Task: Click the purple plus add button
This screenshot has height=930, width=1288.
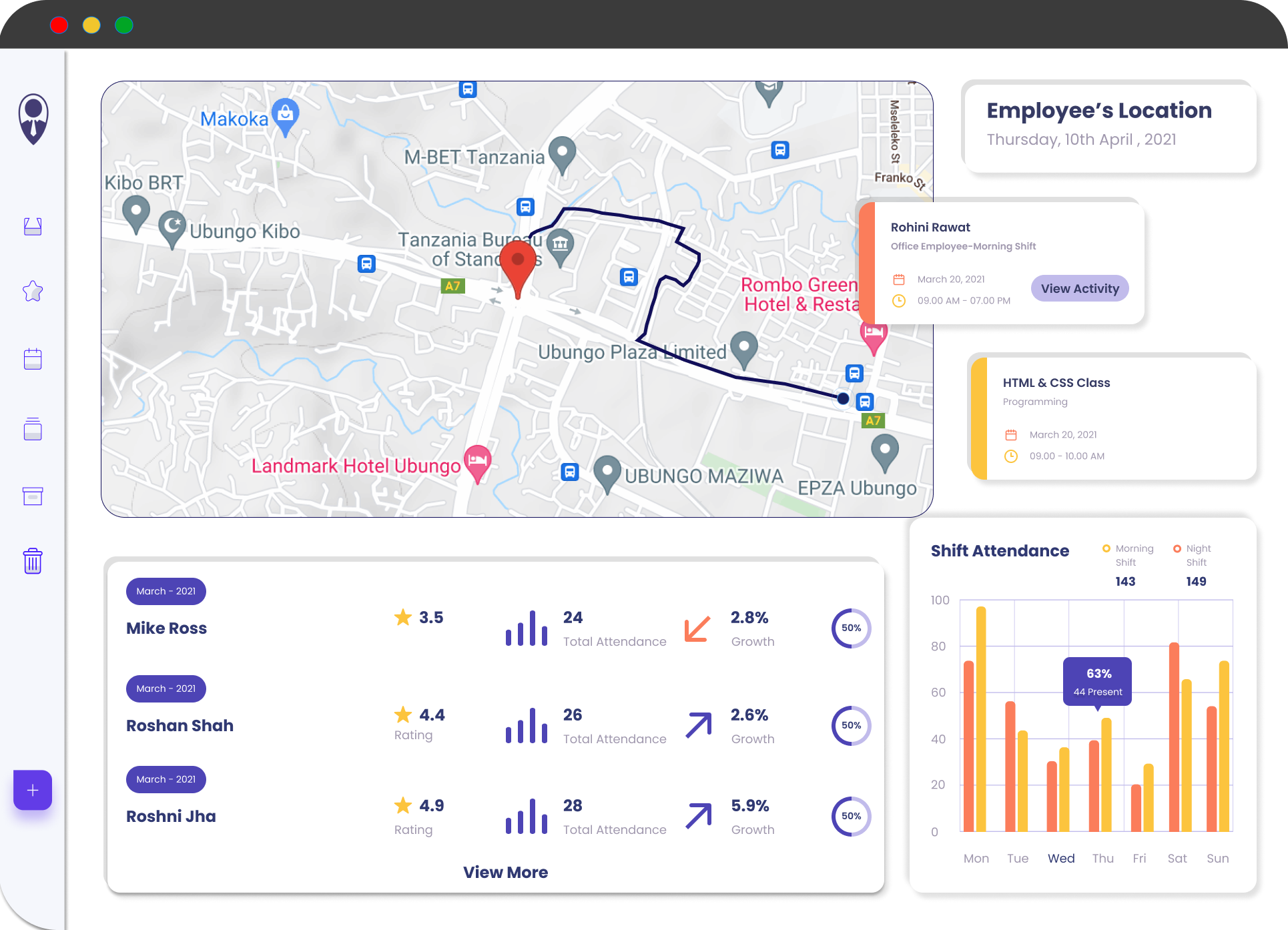Action: [x=33, y=790]
